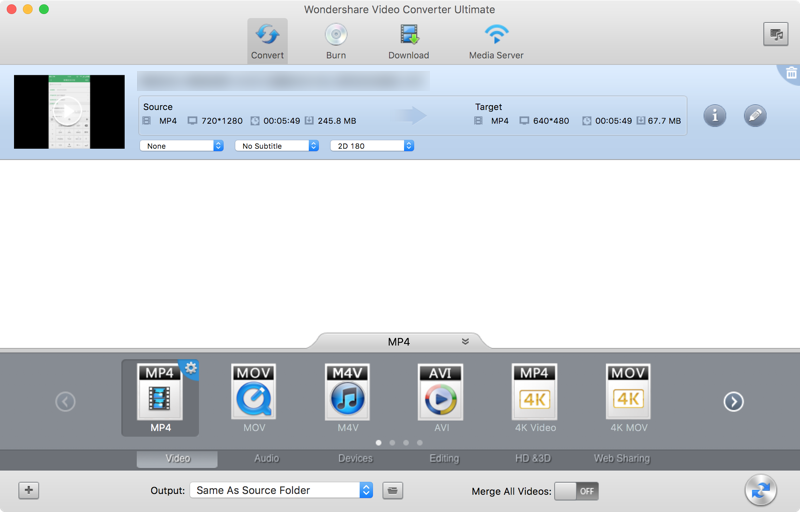The height and width of the screenshot is (512, 800).
Task: Switch to the Audio category tab
Action: click(x=267, y=458)
